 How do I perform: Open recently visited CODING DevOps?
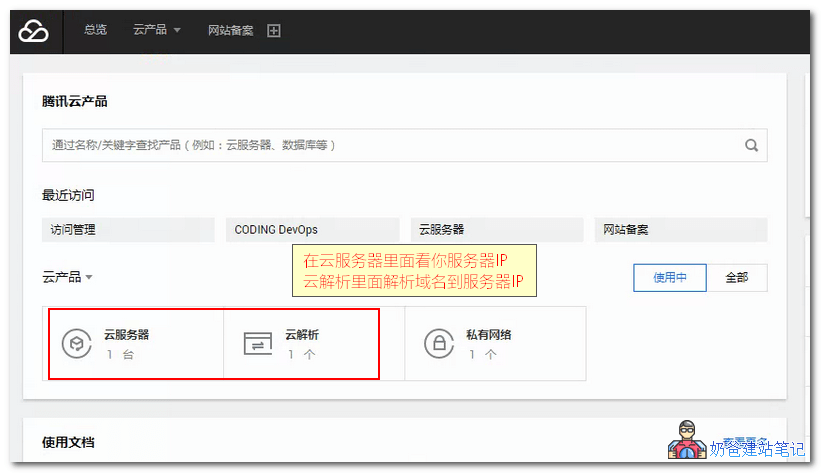313,229
